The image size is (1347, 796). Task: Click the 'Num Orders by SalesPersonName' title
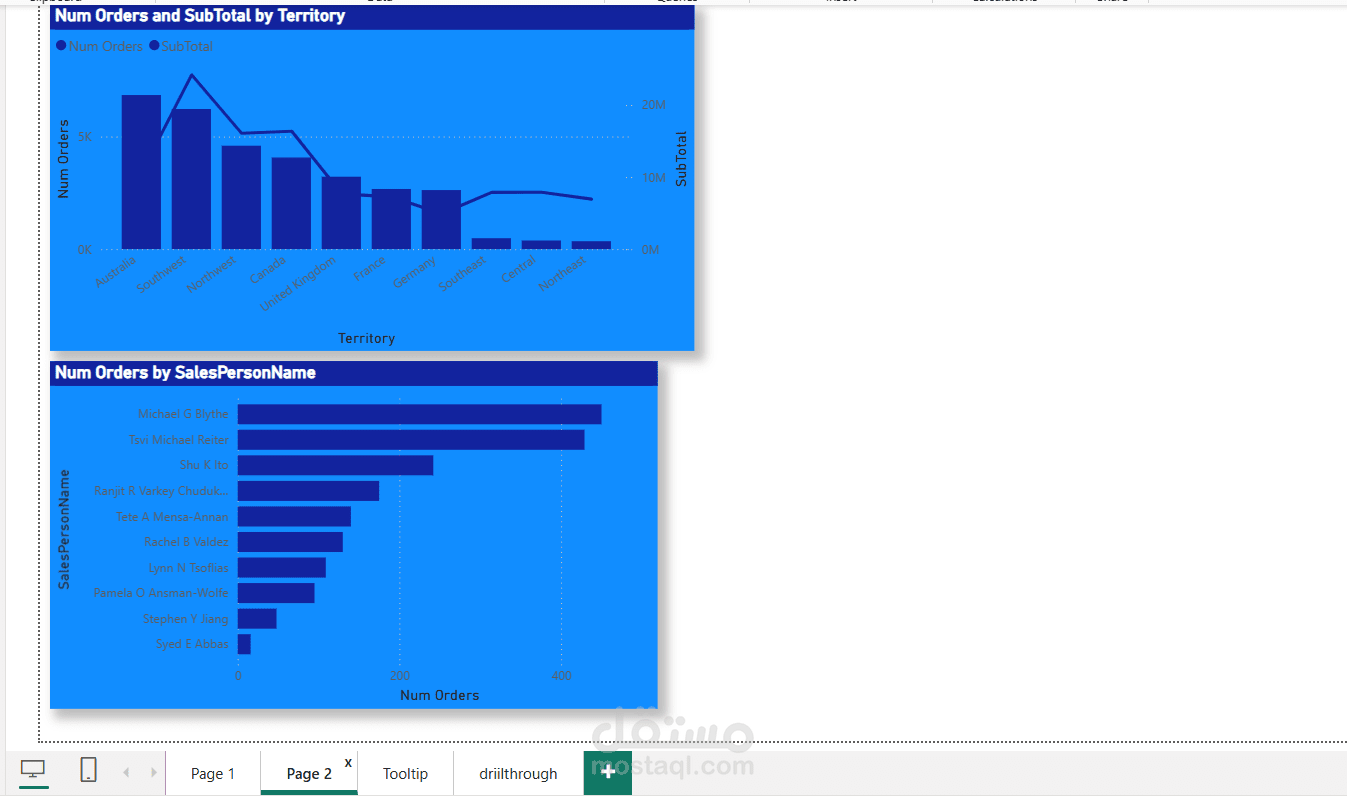[x=185, y=373]
